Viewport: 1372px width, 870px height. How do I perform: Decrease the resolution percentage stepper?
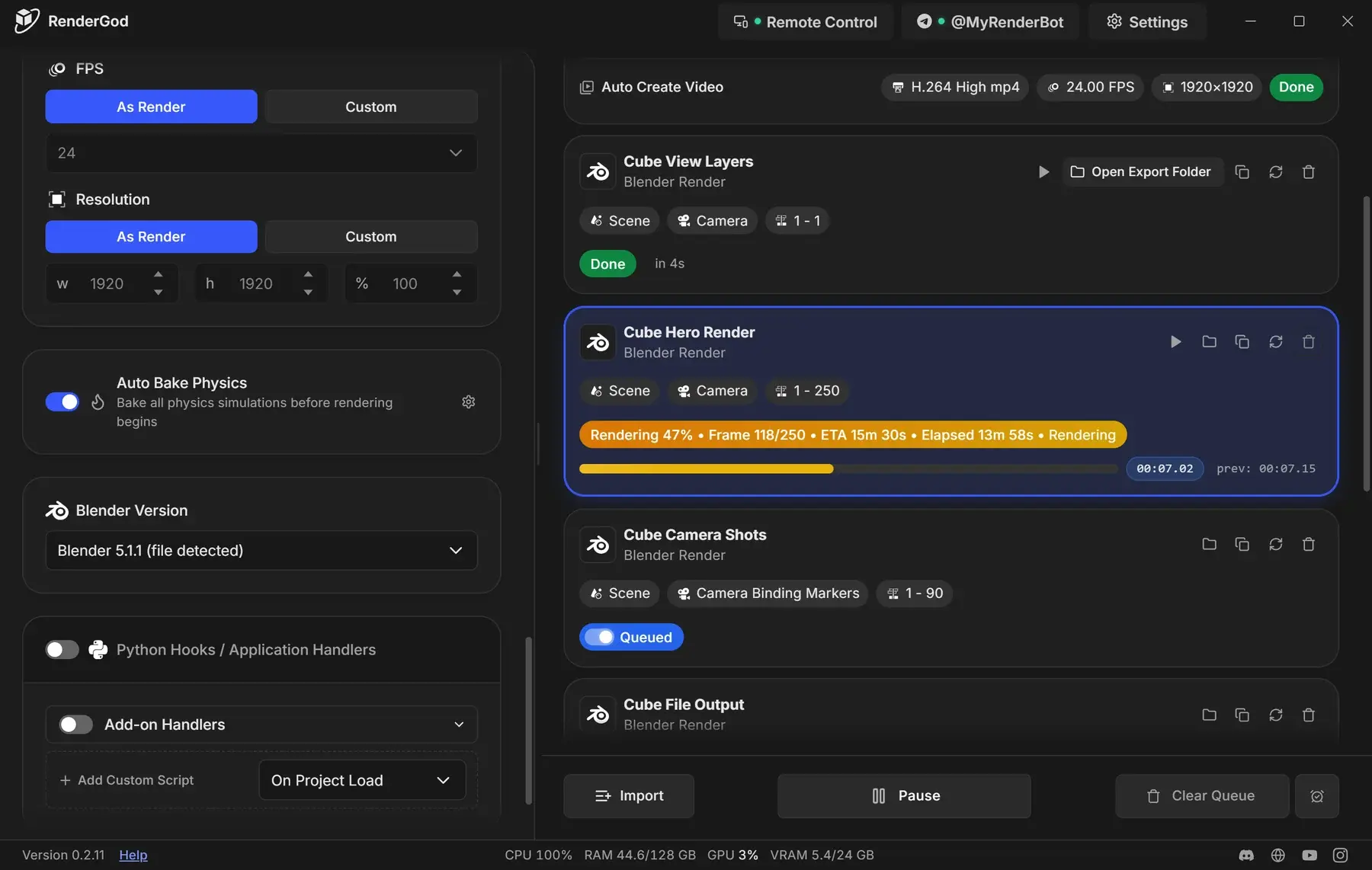pyautogui.click(x=457, y=293)
